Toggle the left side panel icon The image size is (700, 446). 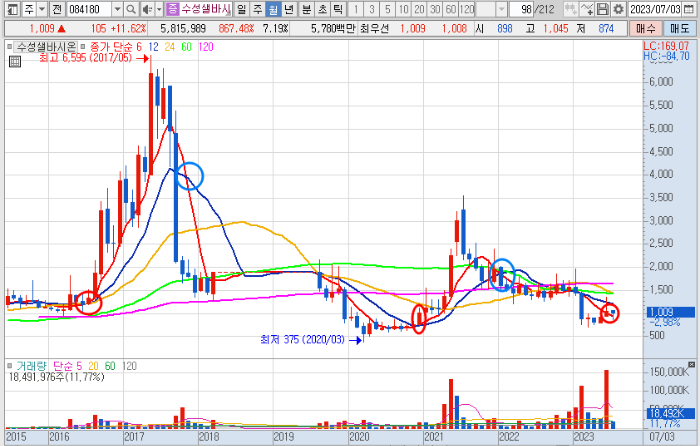coord(12,9)
